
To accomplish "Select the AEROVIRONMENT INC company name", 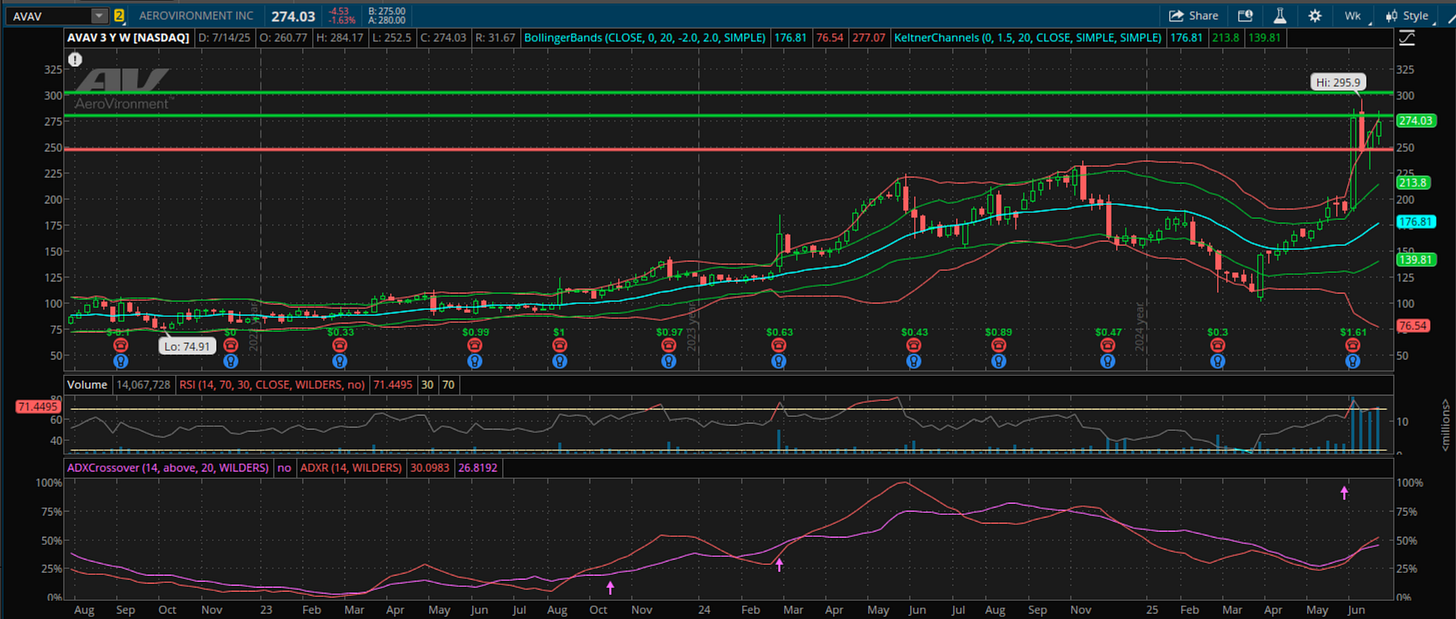I will pyautogui.click(x=196, y=15).
